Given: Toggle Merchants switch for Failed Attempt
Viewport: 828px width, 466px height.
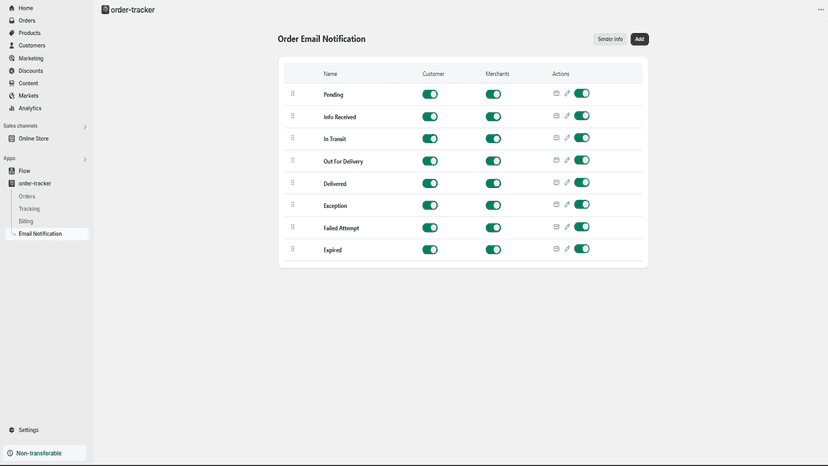Looking at the screenshot, I should click(x=493, y=228).
